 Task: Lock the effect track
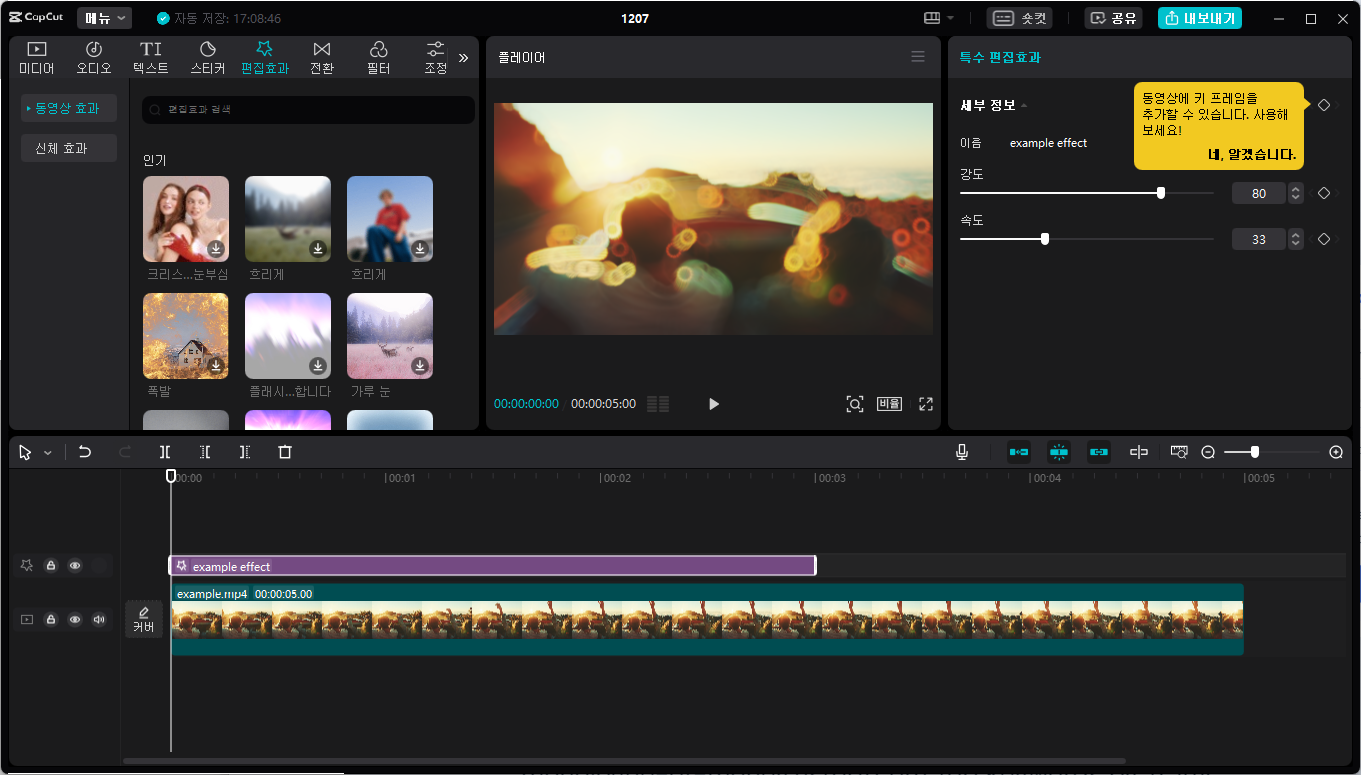[x=51, y=565]
